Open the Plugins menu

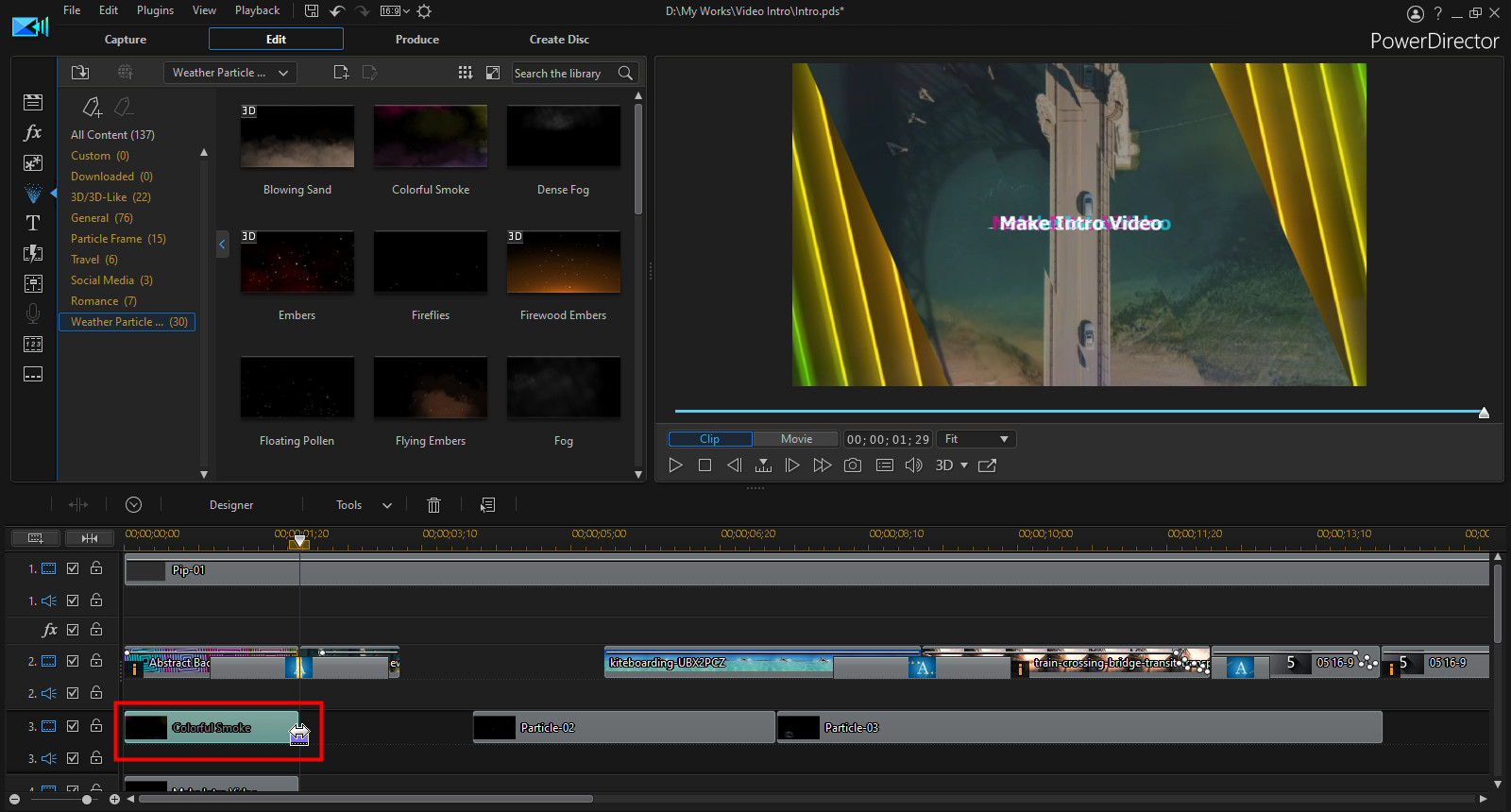pyautogui.click(x=155, y=10)
